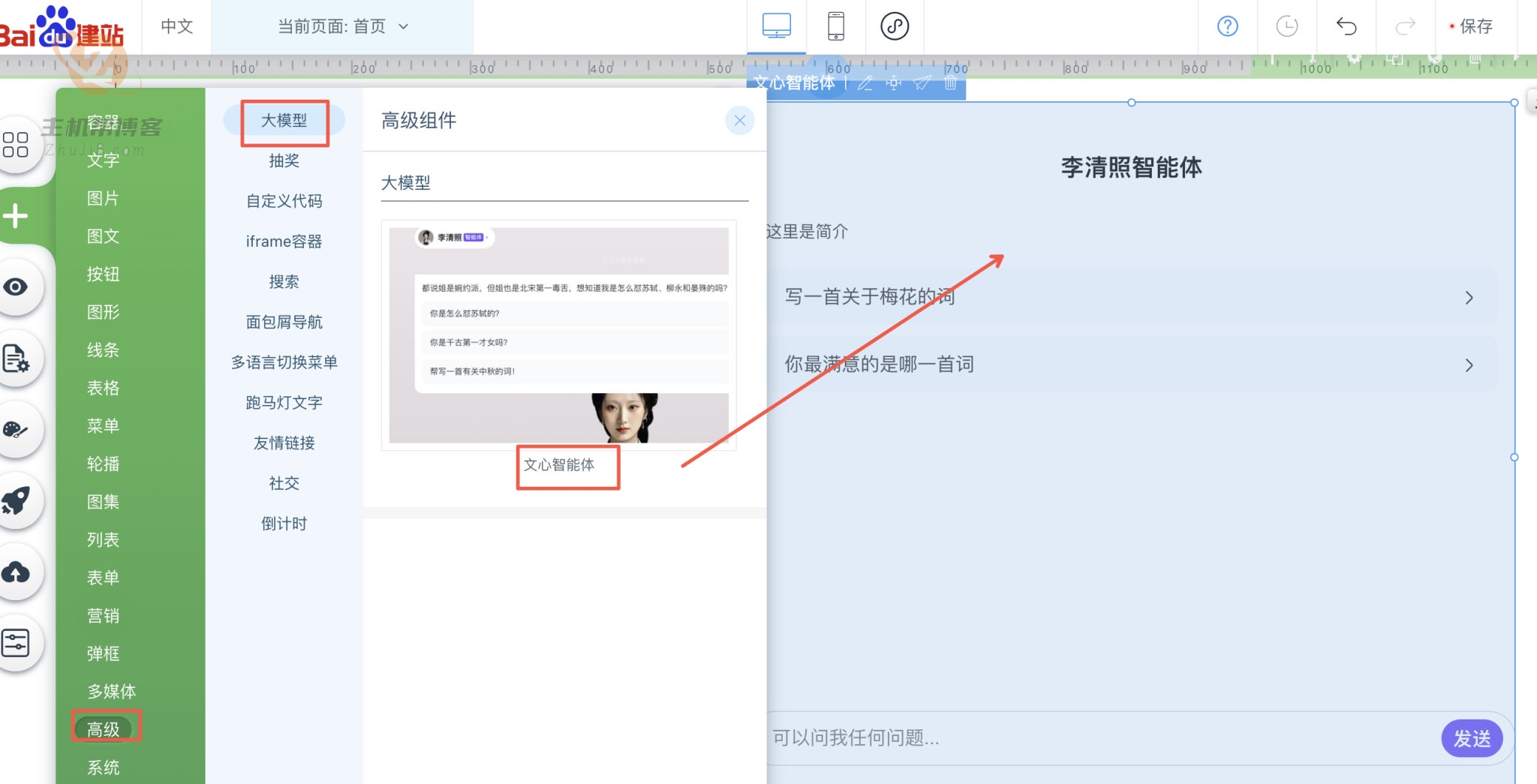Delete the 文心智能体 component via trash icon
The width and height of the screenshot is (1537, 784).
click(x=950, y=83)
